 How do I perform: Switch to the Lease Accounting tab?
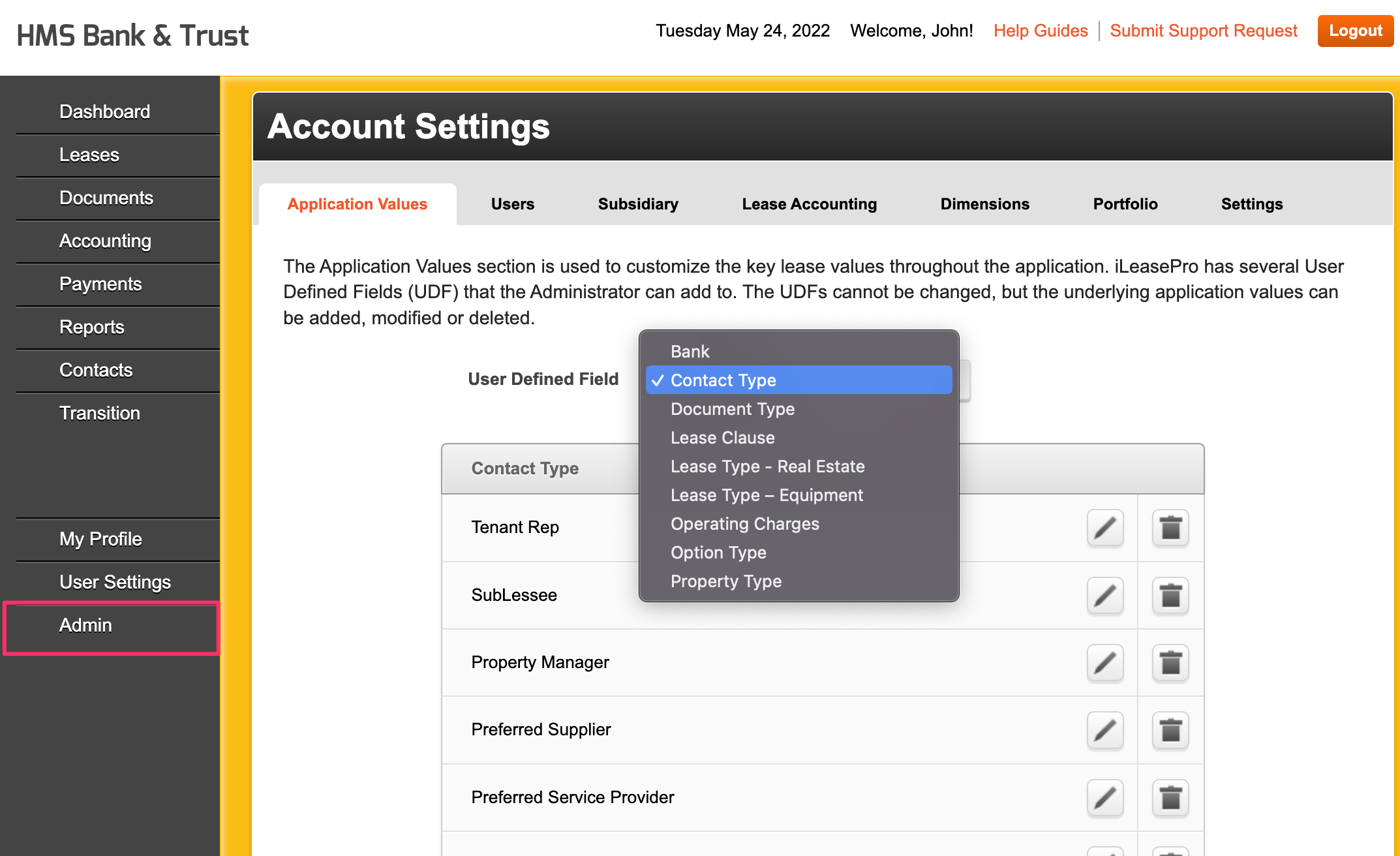point(809,204)
